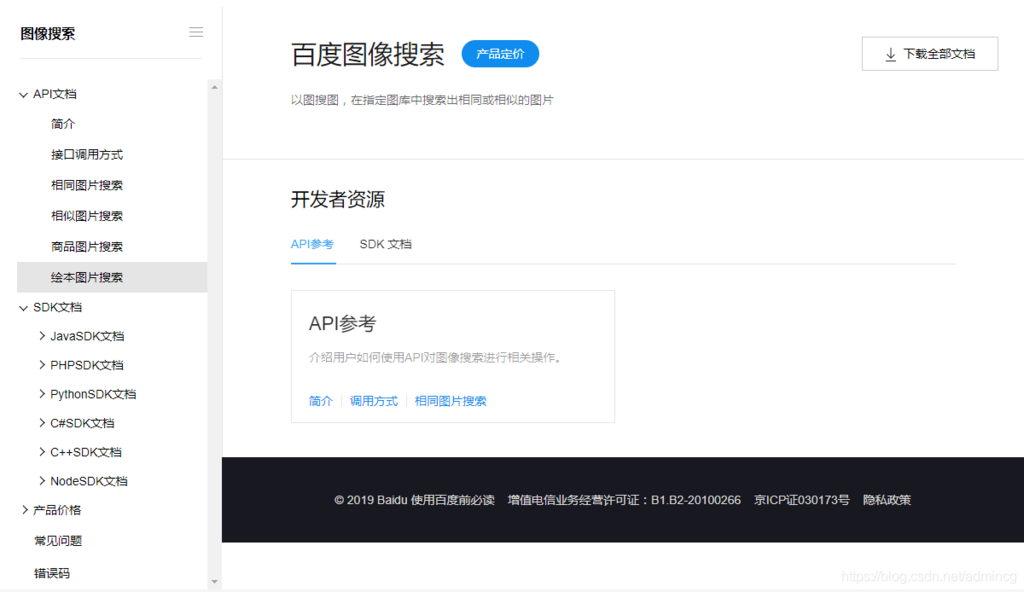1024x592 pixels.
Task: Click the download arrow icon in 下载全部文档
Action: point(890,54)
